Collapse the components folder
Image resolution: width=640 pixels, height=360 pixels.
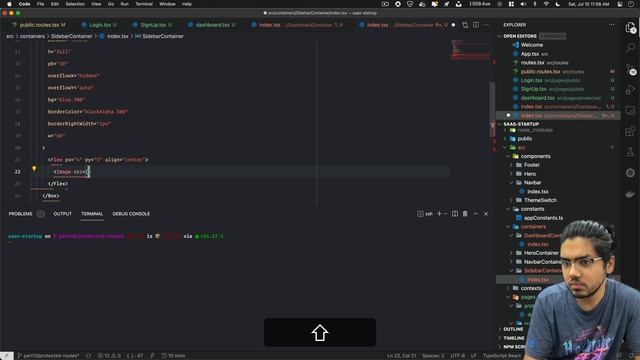pyautogui.click(x=535, y=156)
